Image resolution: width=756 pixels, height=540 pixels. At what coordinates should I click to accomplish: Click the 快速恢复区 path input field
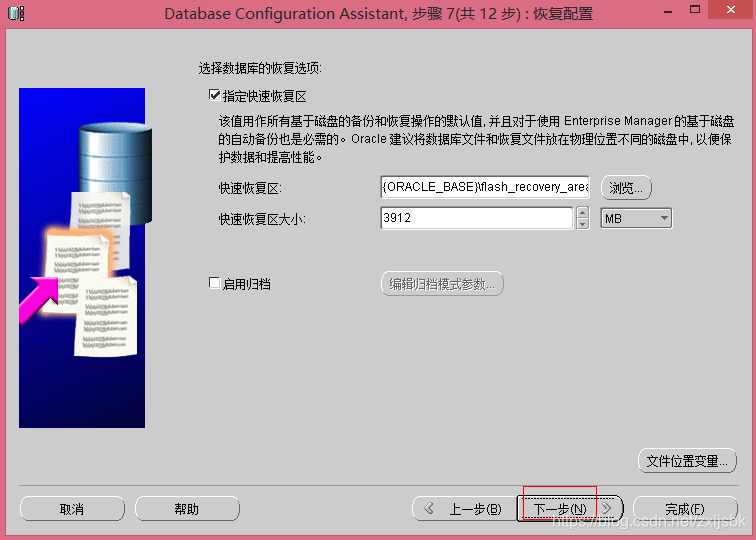point(485,187)
